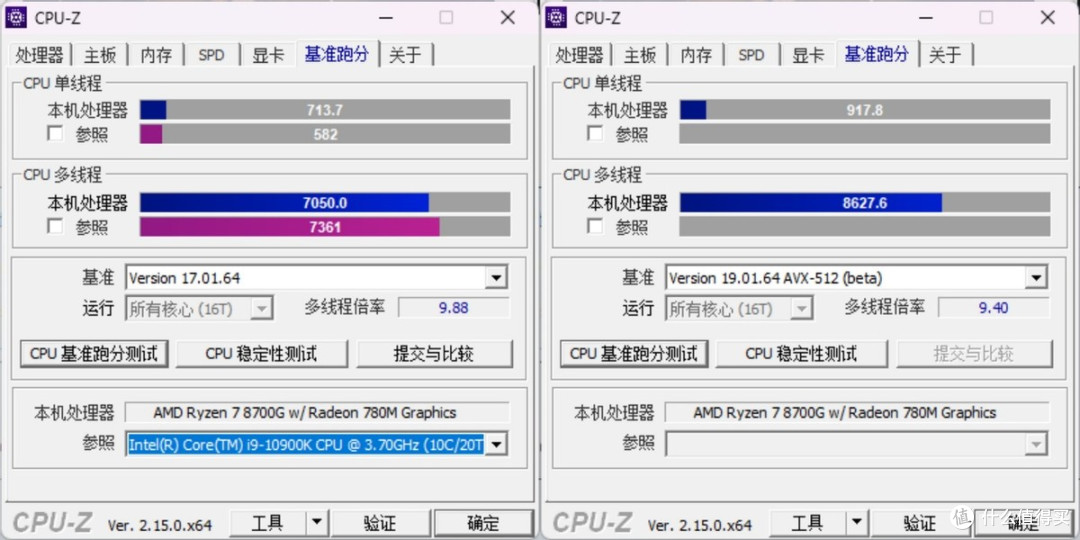Switch to 关于 tab in left window
Image resolution: width=1080 pixels, height=540 pixels.
(406, 55)
